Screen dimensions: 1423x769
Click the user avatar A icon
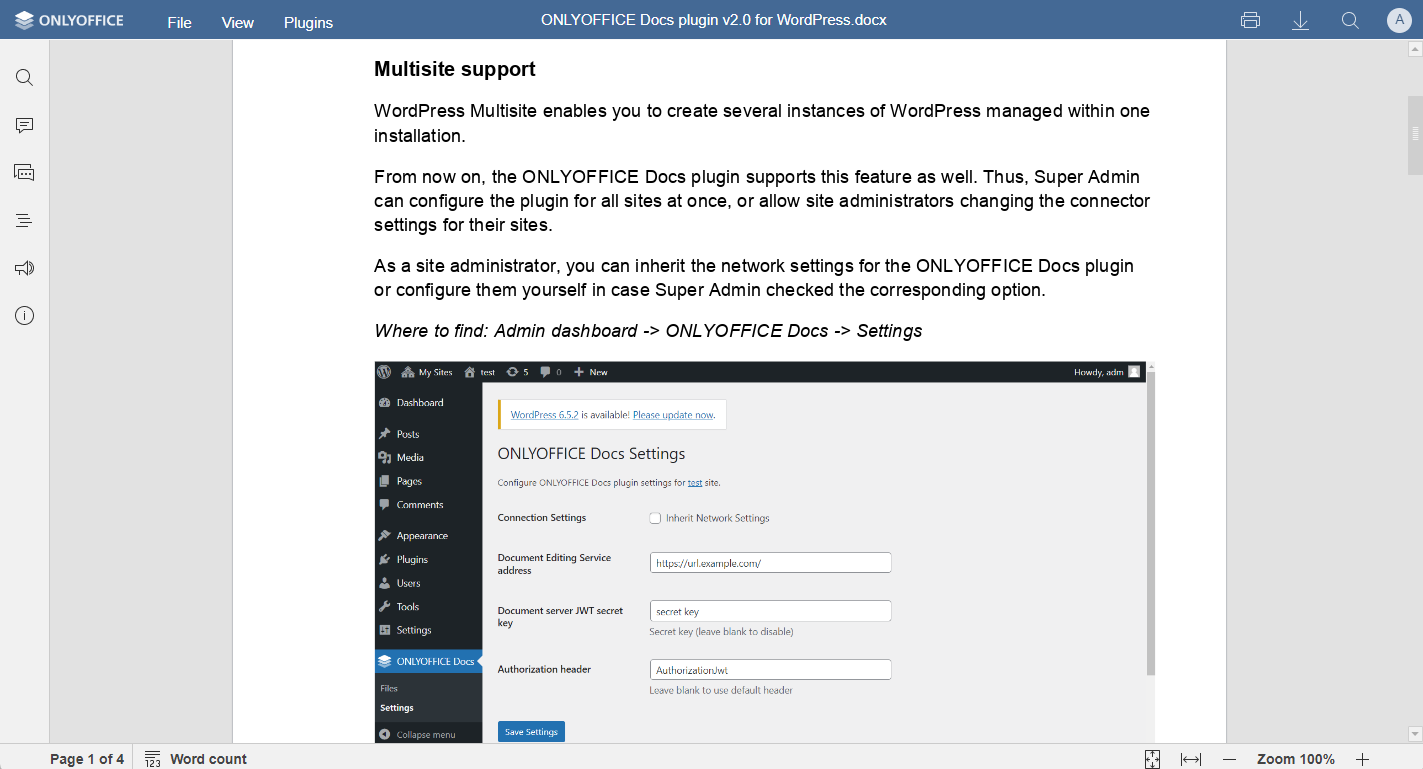1399,21
